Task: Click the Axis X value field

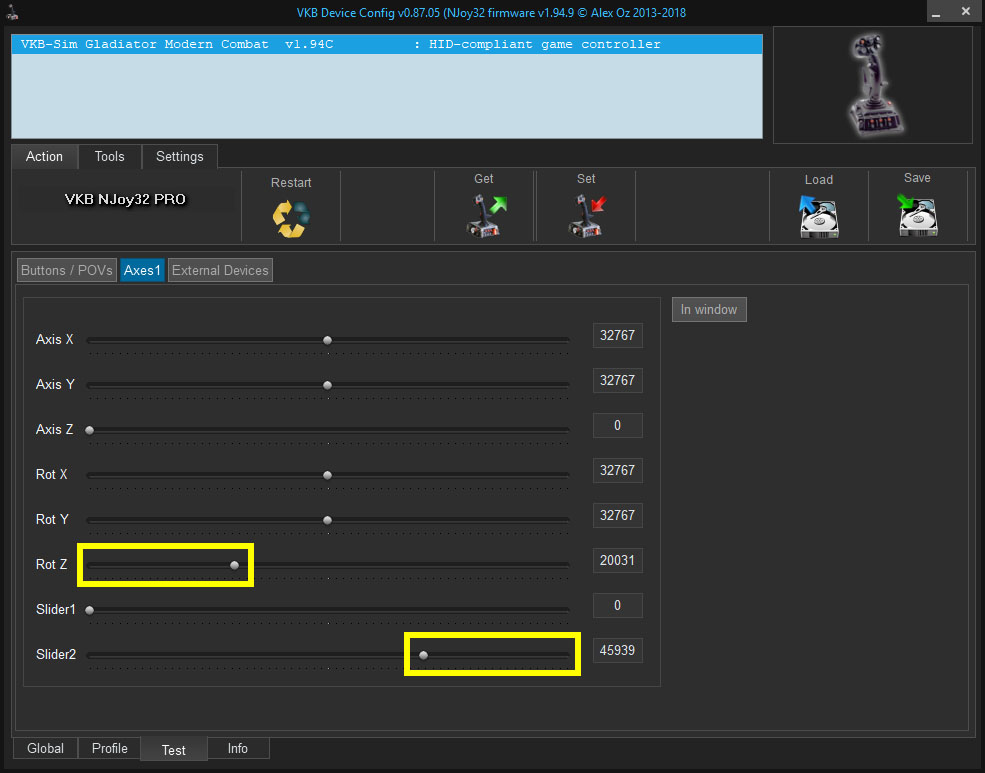Action: point(617,336)
